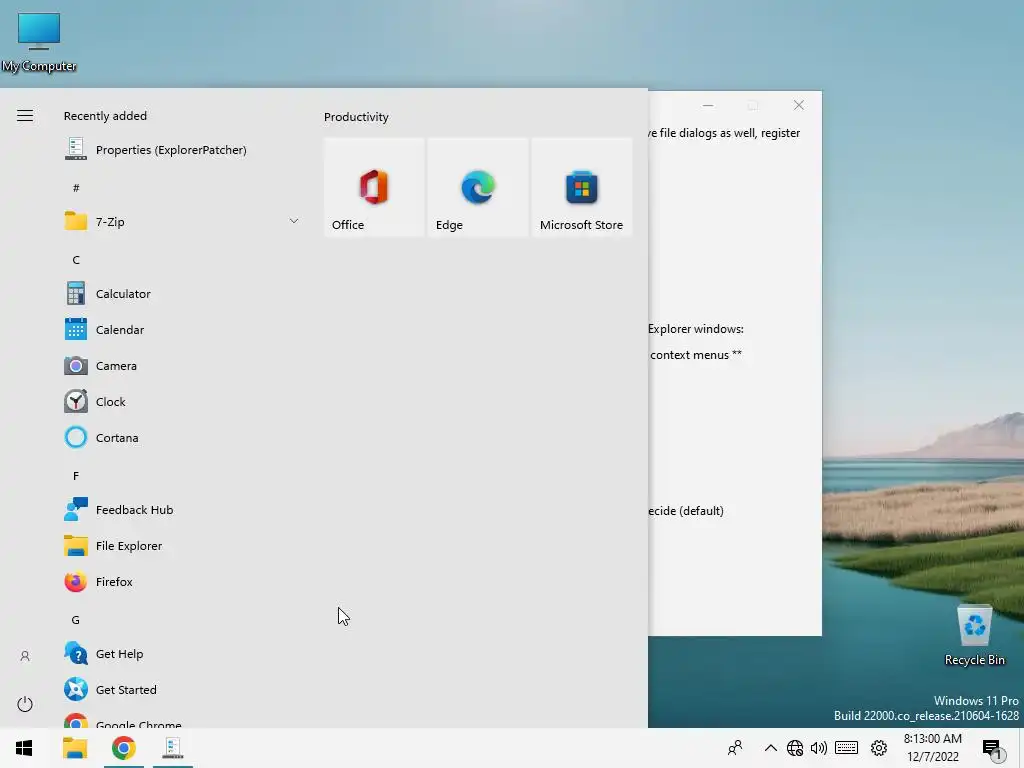The image size is (1024, 768).
Task: Jump to letter section F
Action: click(76, 476)
